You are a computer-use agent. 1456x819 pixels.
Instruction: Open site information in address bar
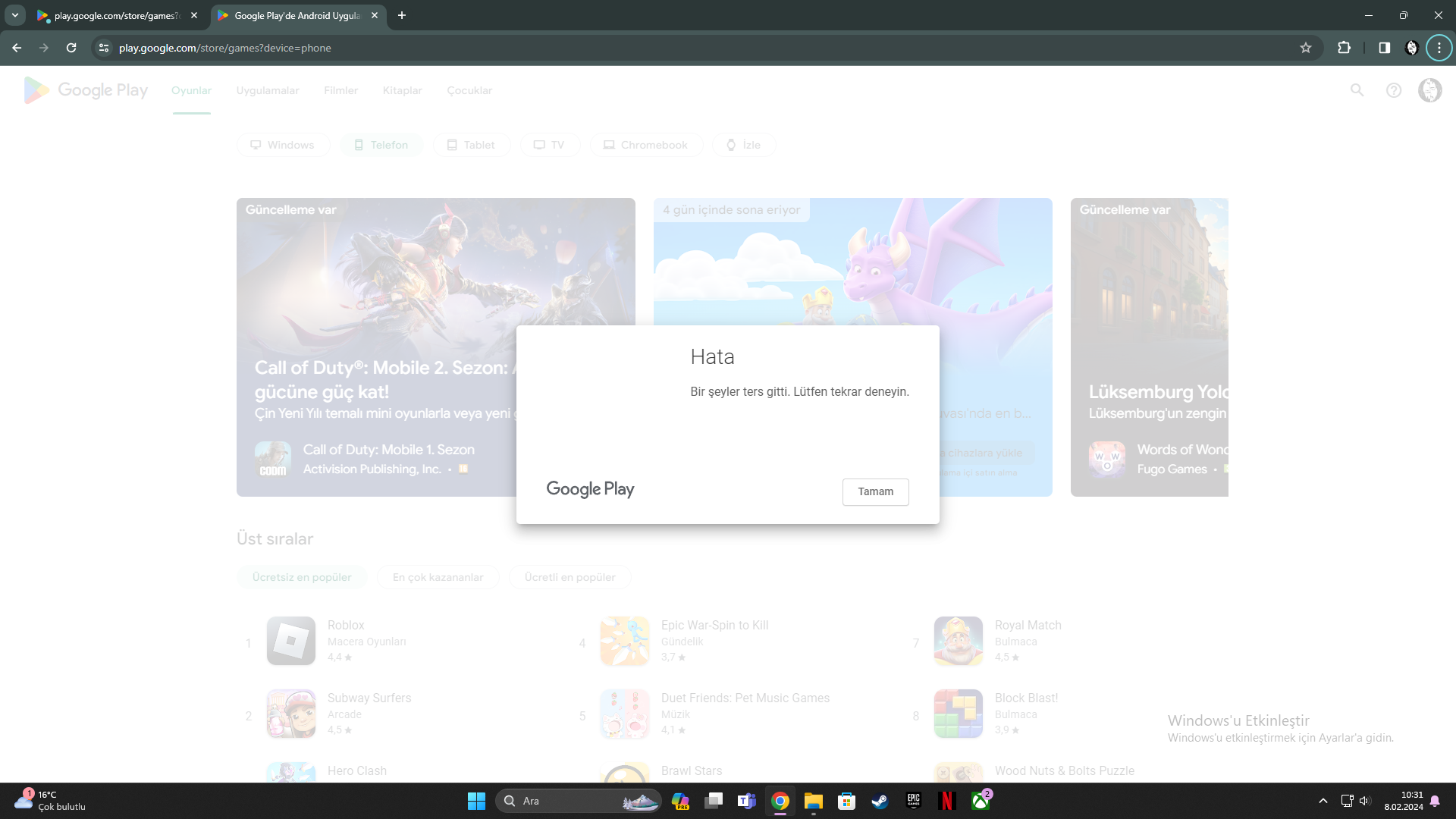coord(104,48)
